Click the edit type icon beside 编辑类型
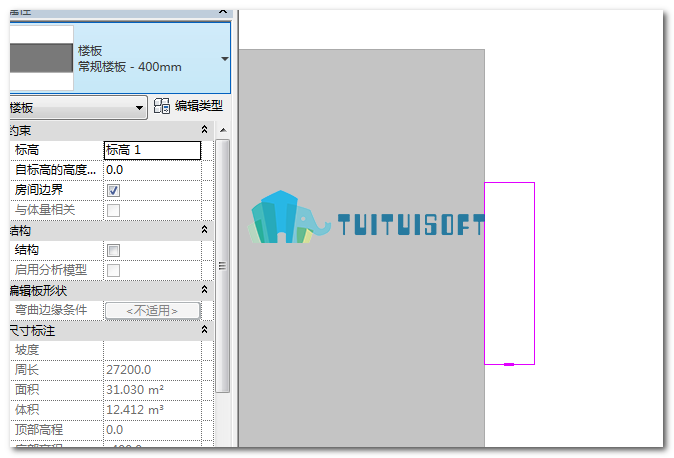Screen dimensions: 674x458 pos(162,106)
